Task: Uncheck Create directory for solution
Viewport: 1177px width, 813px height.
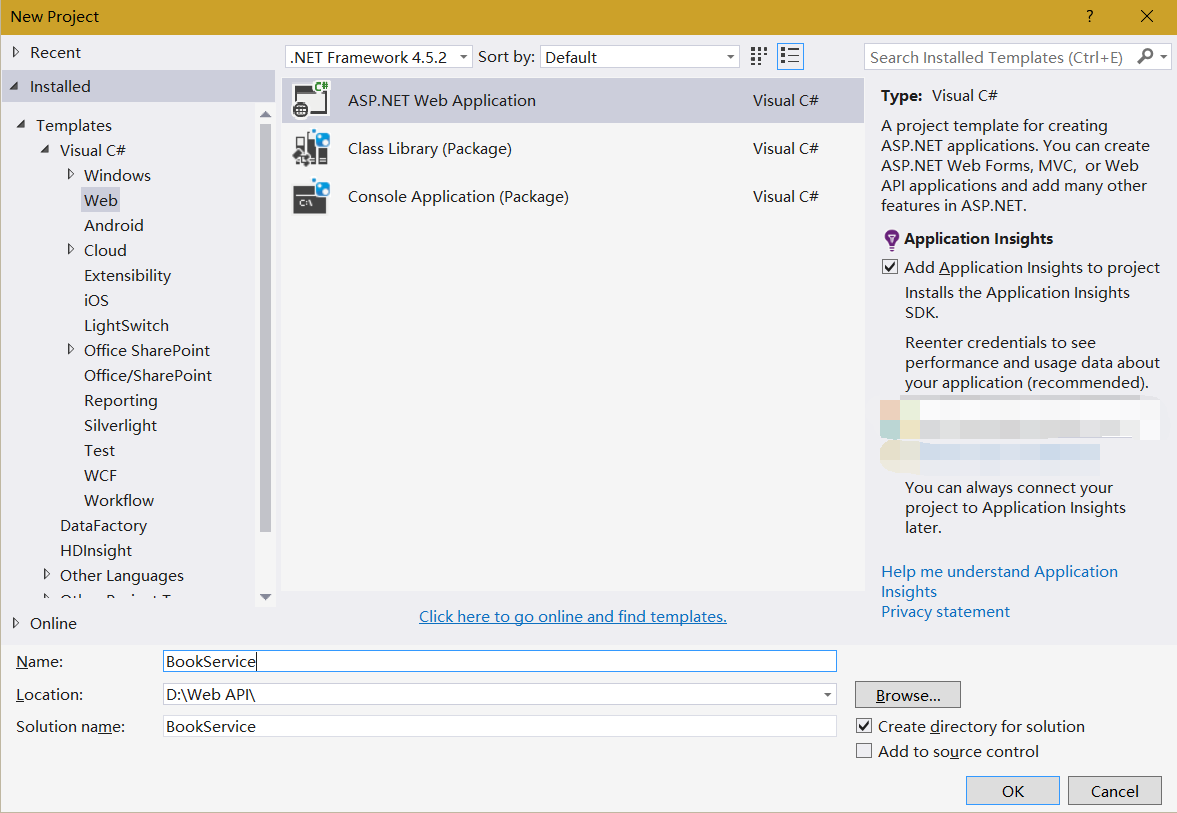Action: (864, 726)
